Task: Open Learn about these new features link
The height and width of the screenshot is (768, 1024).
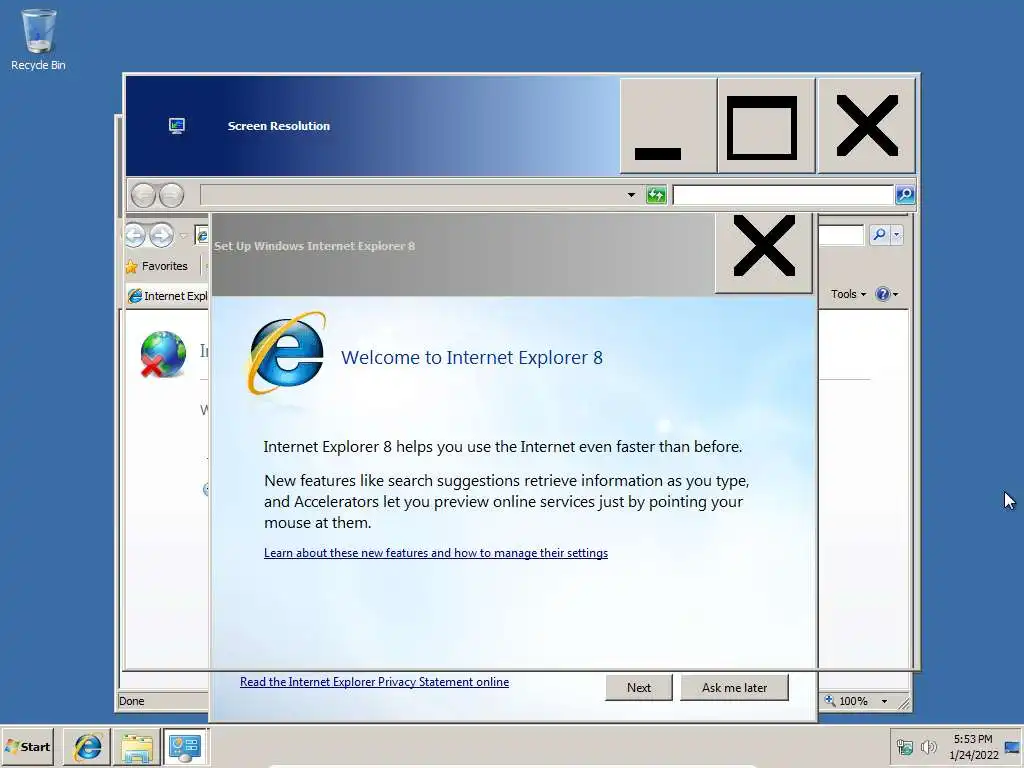Action: pyautogui.click(x=436, y=552)
